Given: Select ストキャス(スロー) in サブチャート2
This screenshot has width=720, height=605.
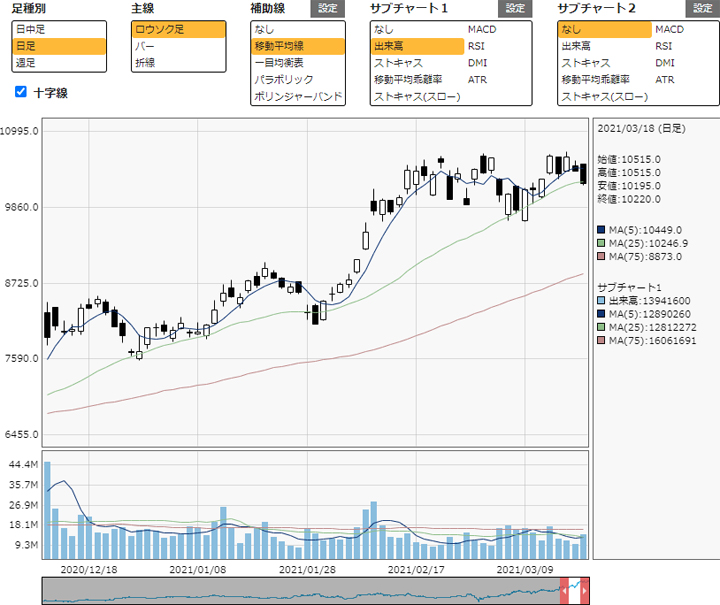Looking at the screenshot, I should coord(605,96).
